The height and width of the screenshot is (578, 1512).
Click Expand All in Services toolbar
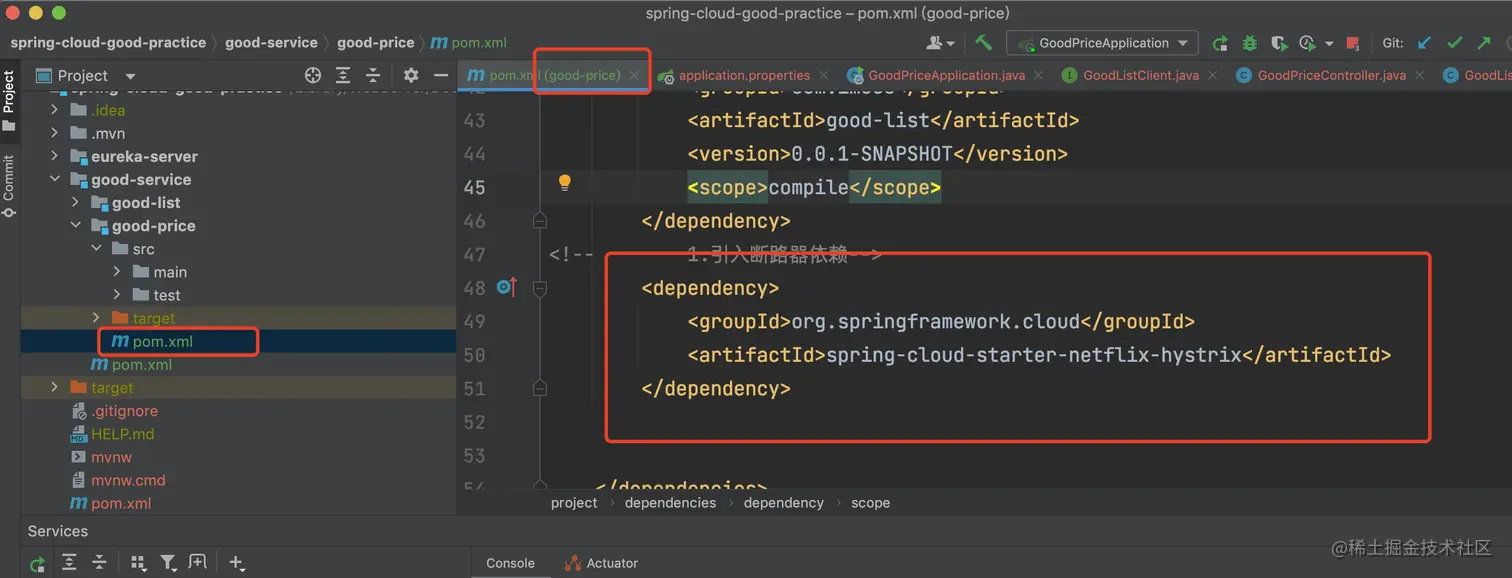click(x=70, y=563)
